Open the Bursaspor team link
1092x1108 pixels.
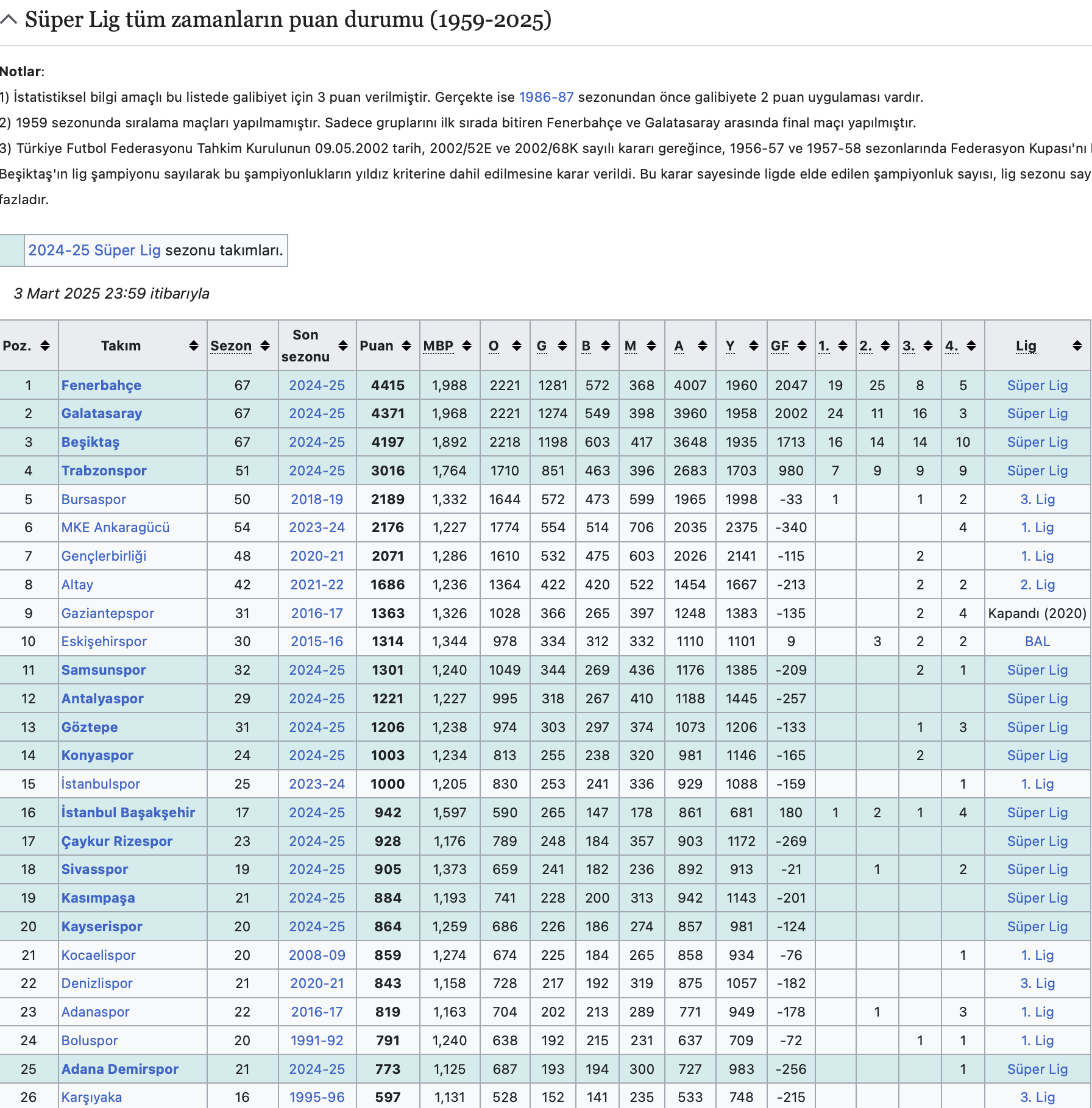point(93,499)
